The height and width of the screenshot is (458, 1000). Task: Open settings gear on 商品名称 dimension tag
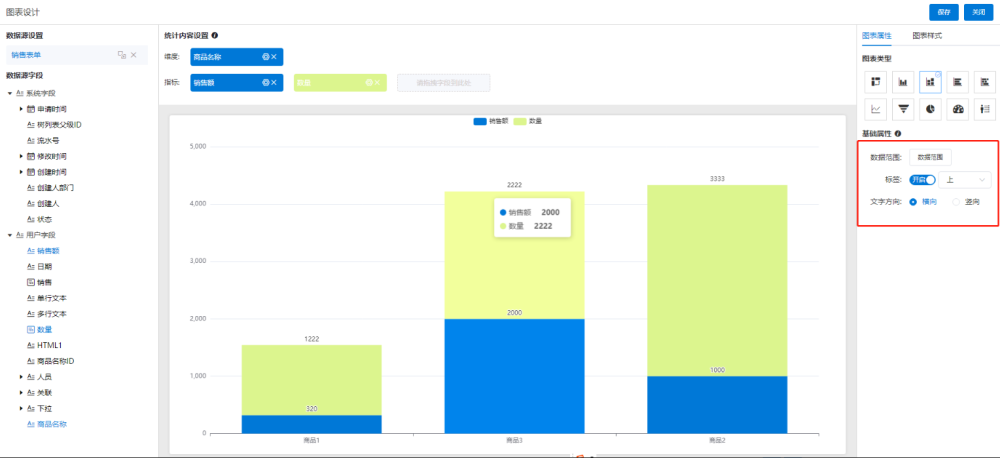click(265, 57)
